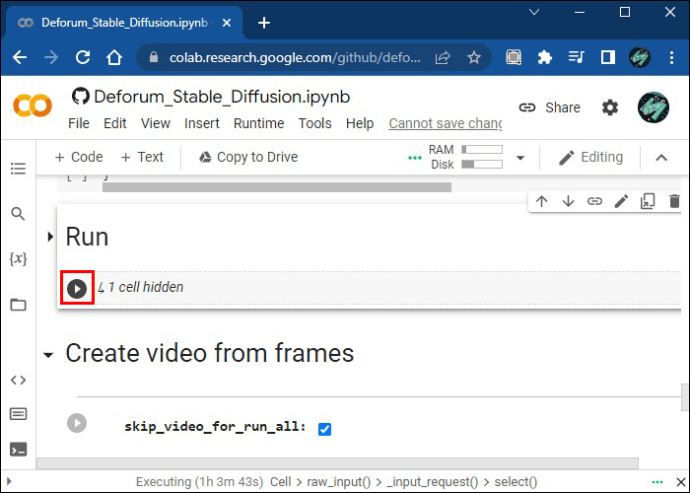The width and height of the screenshot is (690, 493).
Task: Open the terminal icon in sidebar
Action: pos(18,449)
